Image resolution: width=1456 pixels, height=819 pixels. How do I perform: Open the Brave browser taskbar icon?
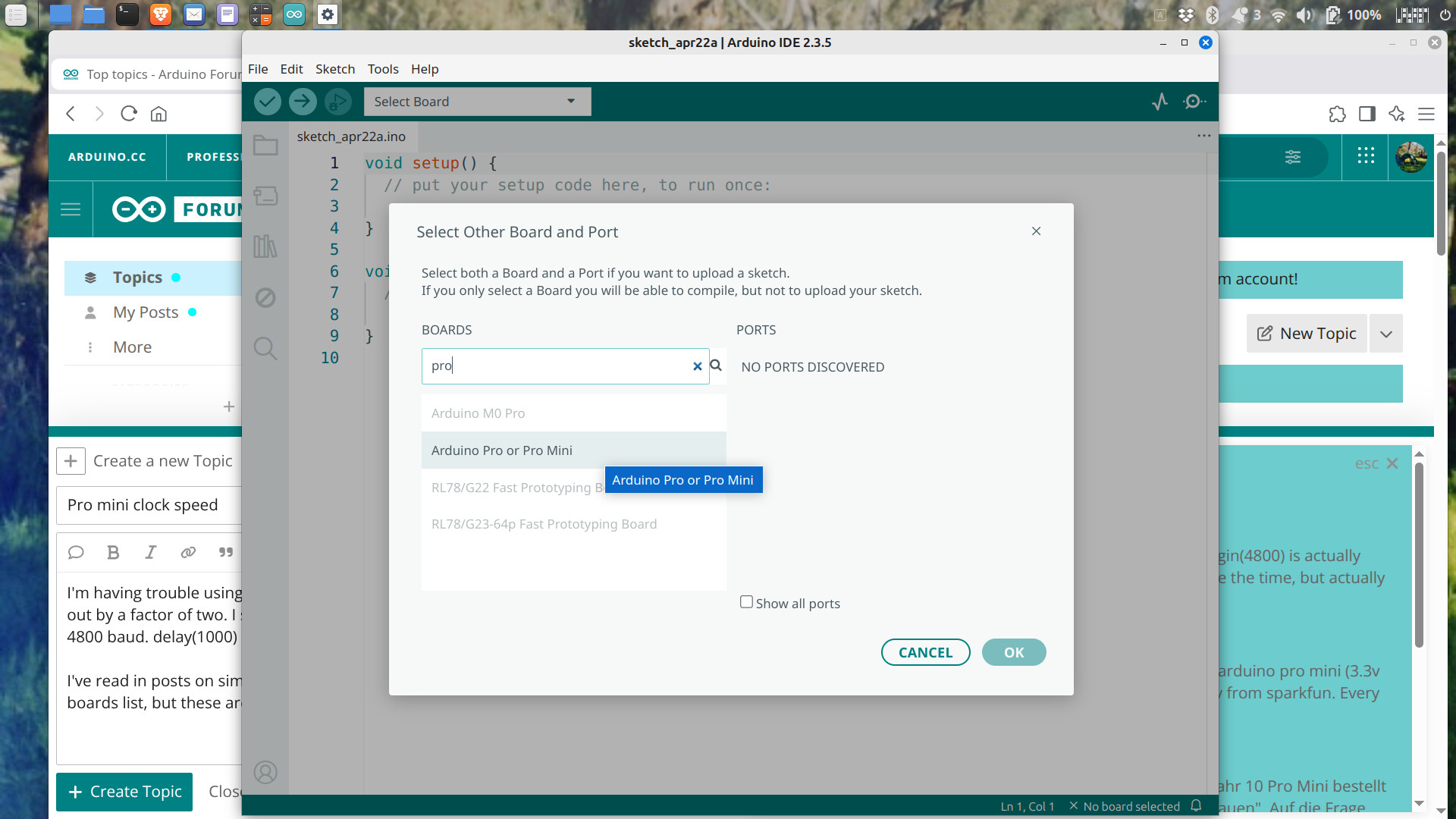pos(160,14)
